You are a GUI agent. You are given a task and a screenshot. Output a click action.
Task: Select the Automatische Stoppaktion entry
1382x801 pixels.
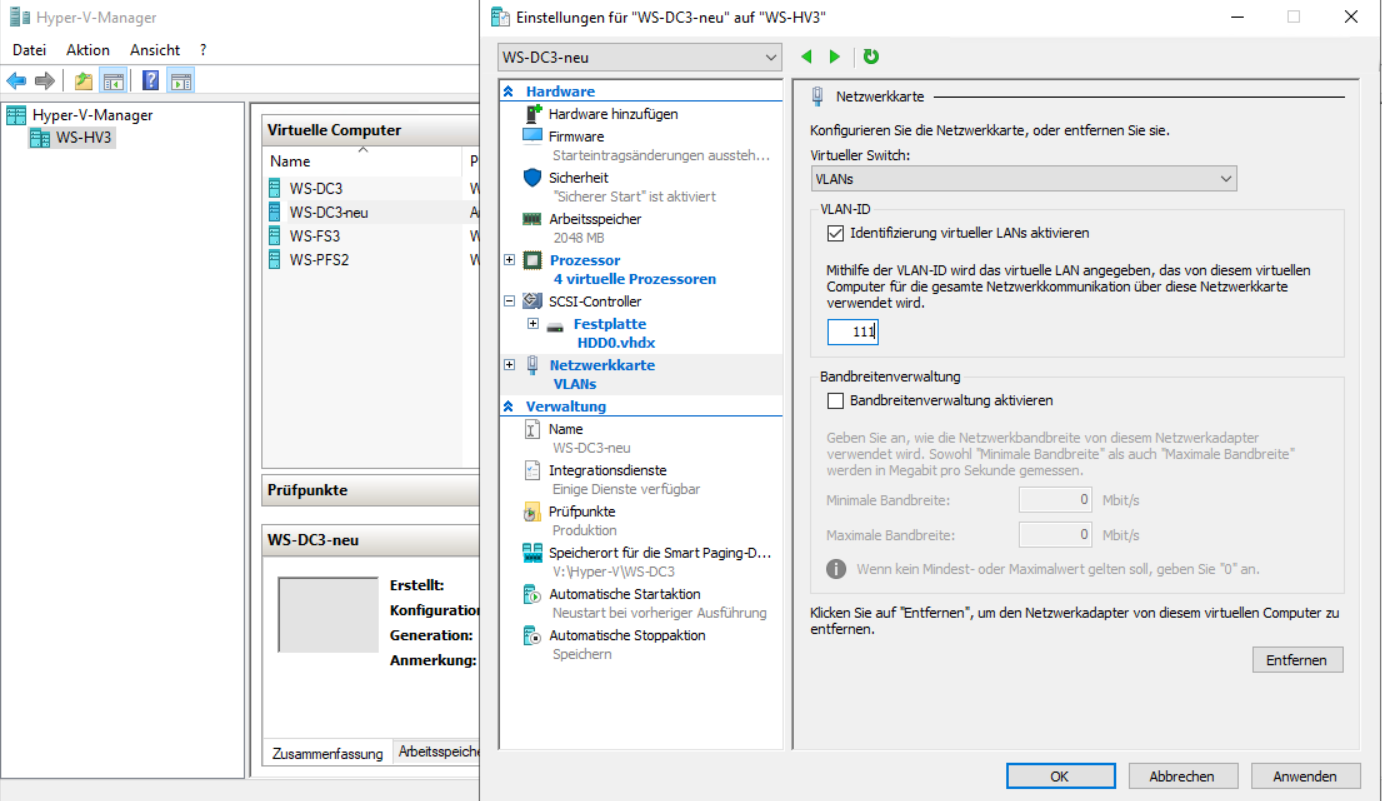627,636
